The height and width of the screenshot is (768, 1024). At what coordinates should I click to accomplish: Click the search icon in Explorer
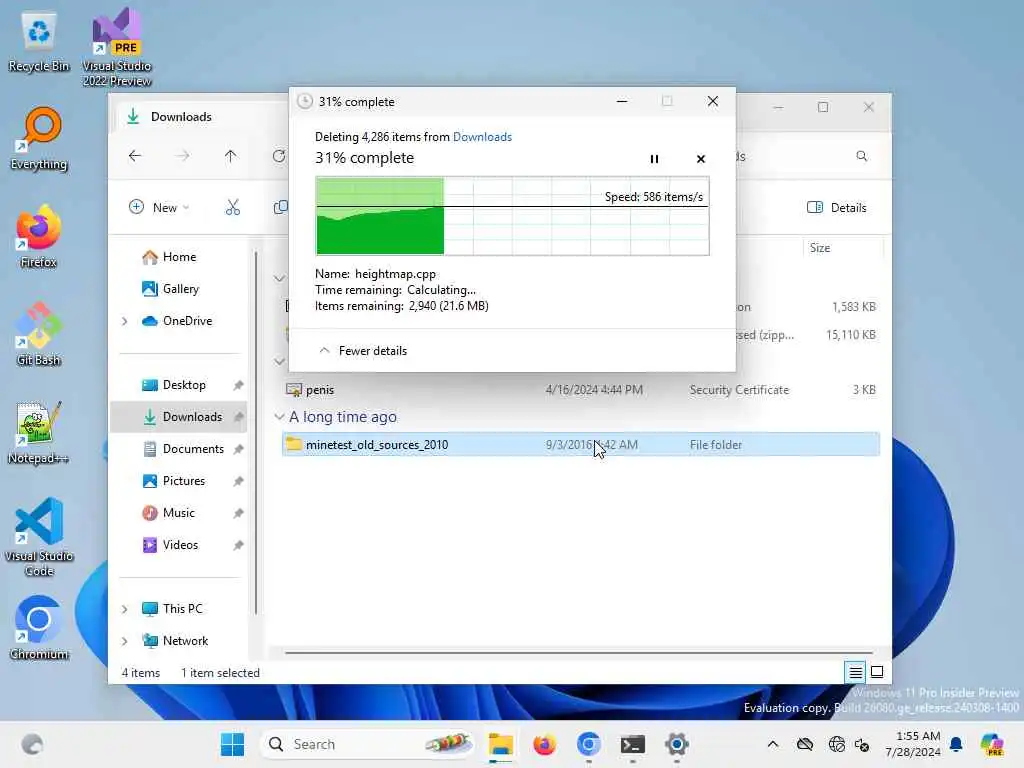(861, 155)
